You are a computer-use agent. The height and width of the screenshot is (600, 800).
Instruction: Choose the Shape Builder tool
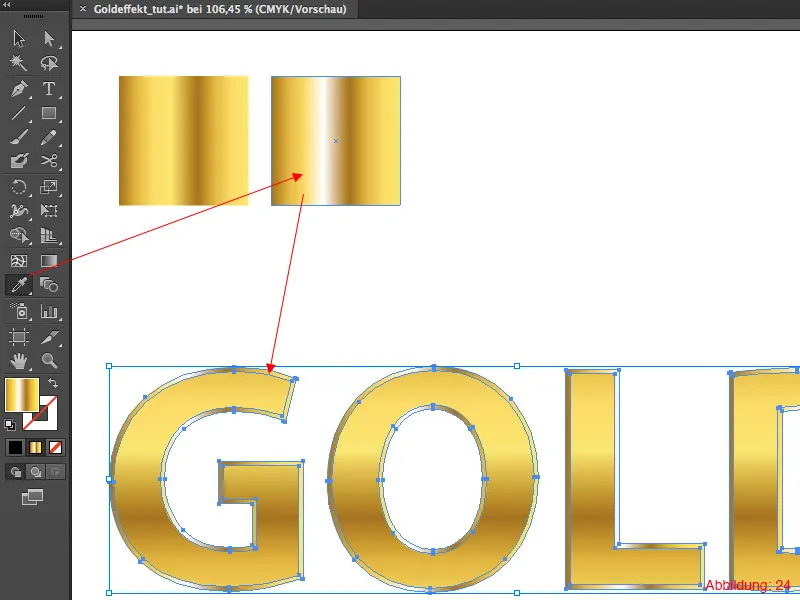pyautogui.click(x=19, y=235)
